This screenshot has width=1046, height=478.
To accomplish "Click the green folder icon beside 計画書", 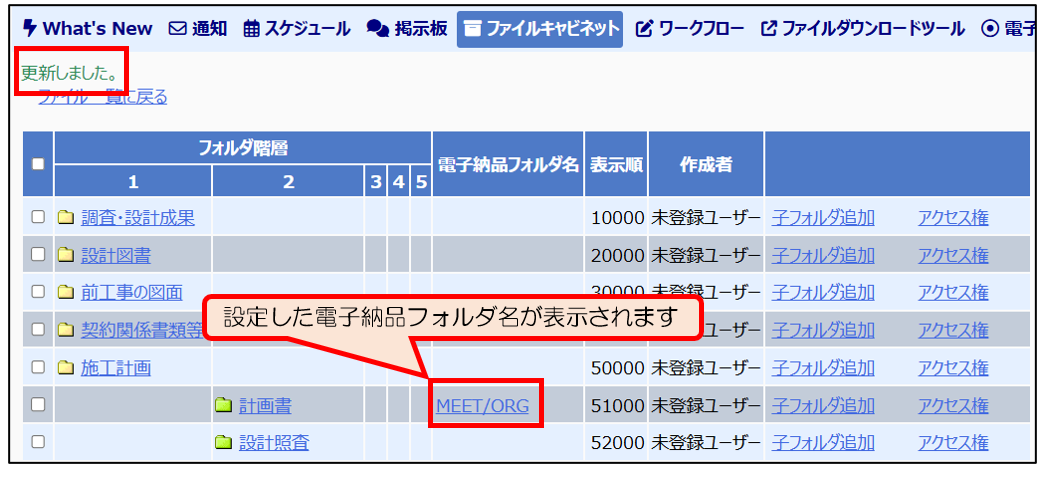I will tap(224, 406).
